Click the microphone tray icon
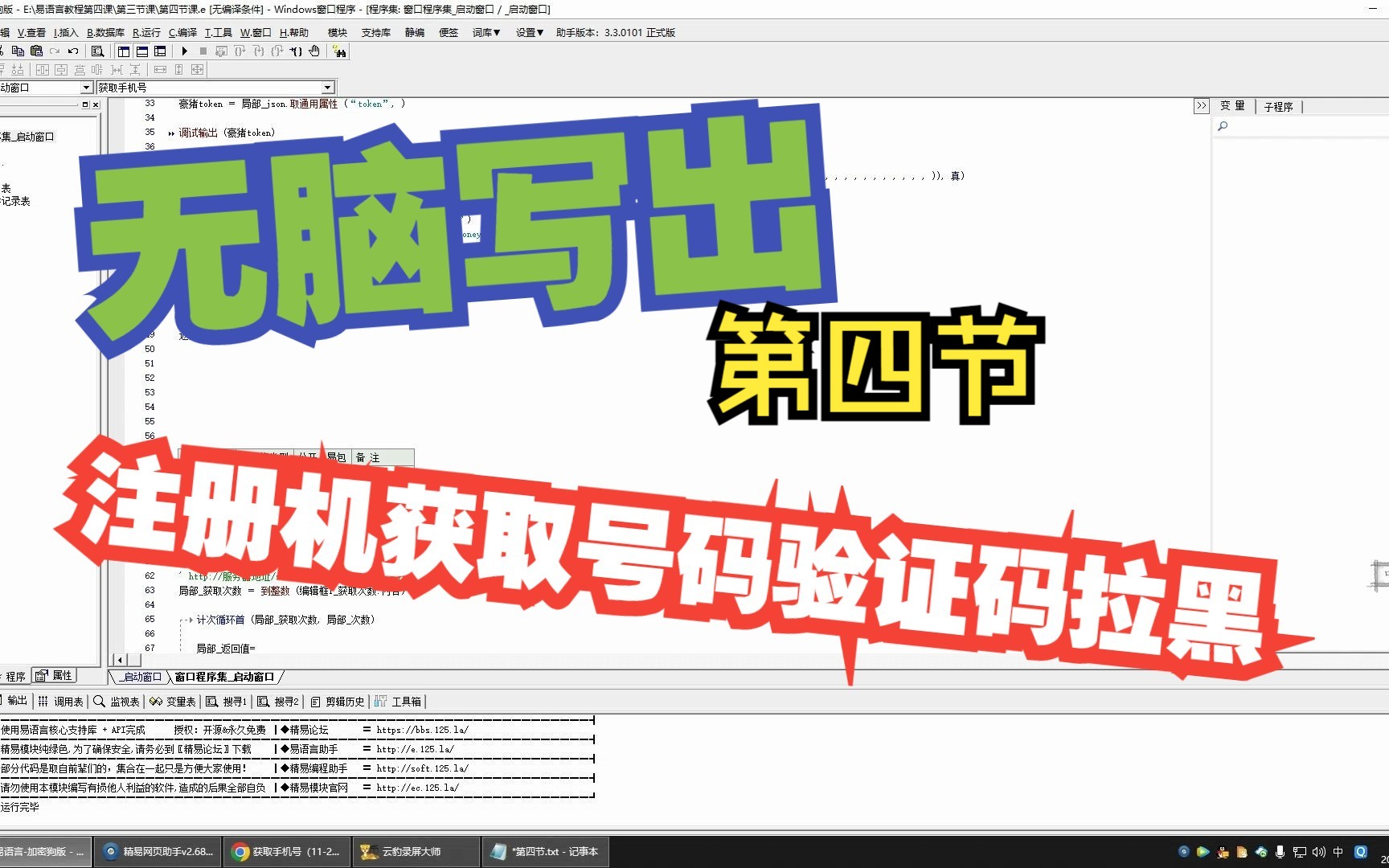The width and height of the screenshot is (1389, 868). (x=1280, y=852)
